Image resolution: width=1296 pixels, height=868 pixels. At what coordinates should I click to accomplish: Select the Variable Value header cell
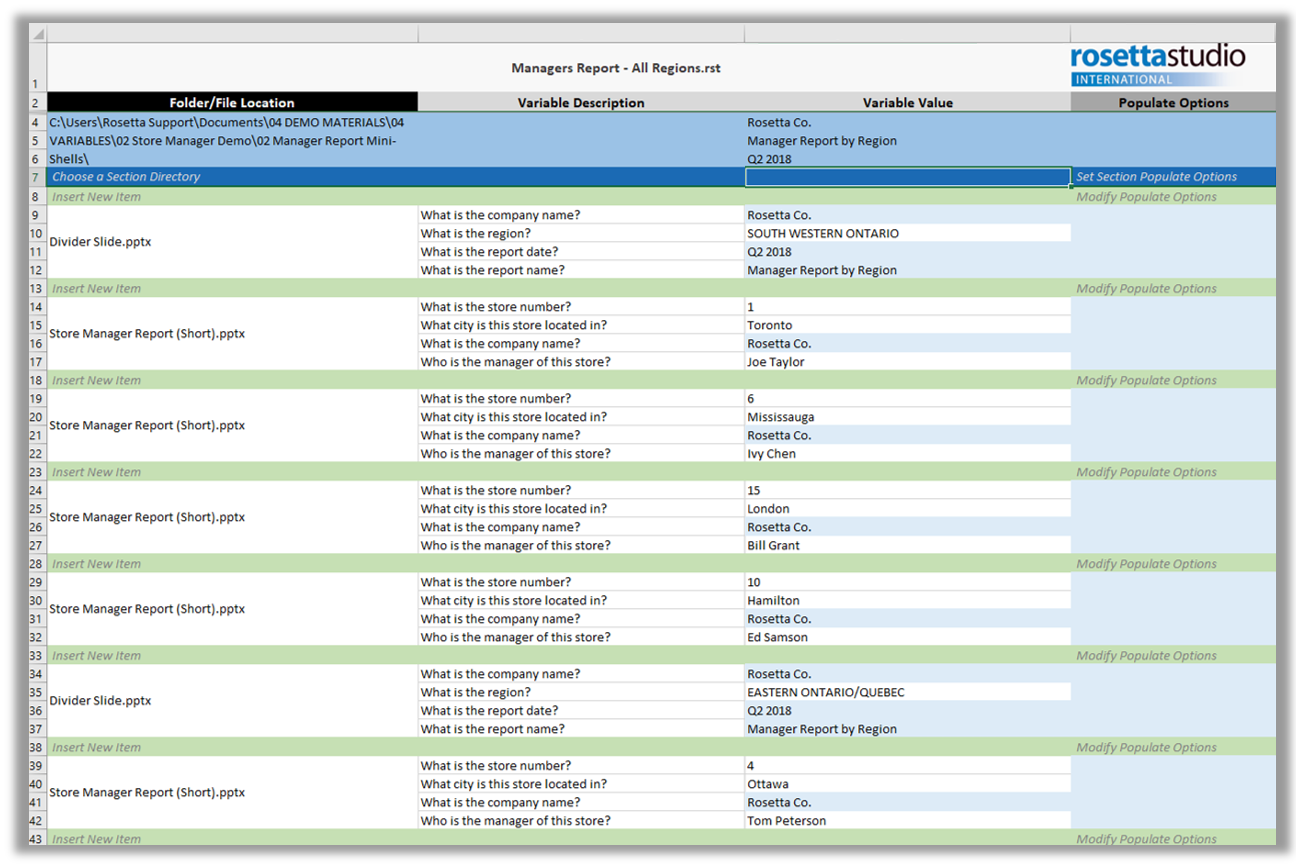pyautogui.click(x=907, y=102)
